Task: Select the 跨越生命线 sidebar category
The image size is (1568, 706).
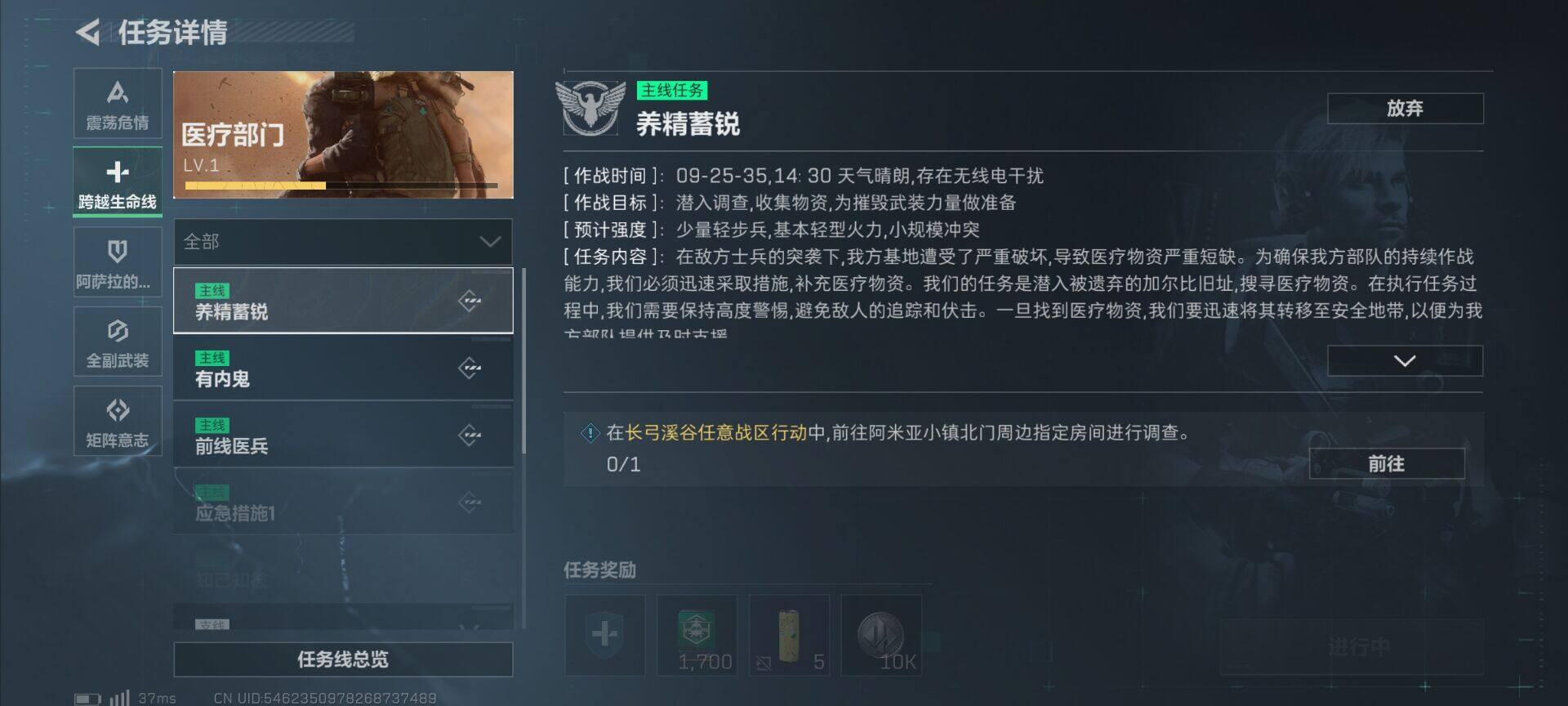Action: click(x=118, y=183)
